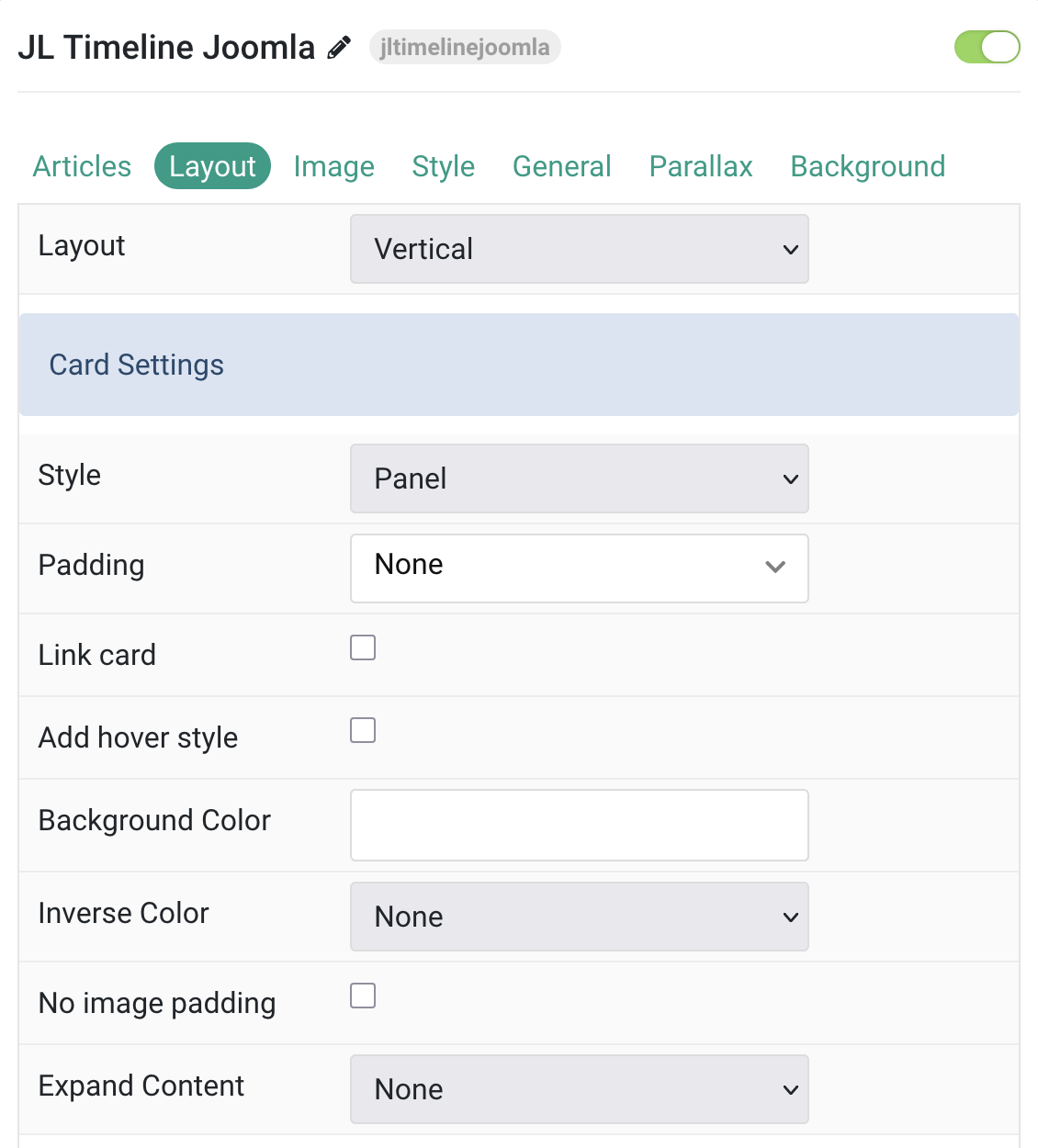Screen dimensions: 1038x1148
Task: Expand the Expand Content dropdown
Action: [x=580, y=1089]
